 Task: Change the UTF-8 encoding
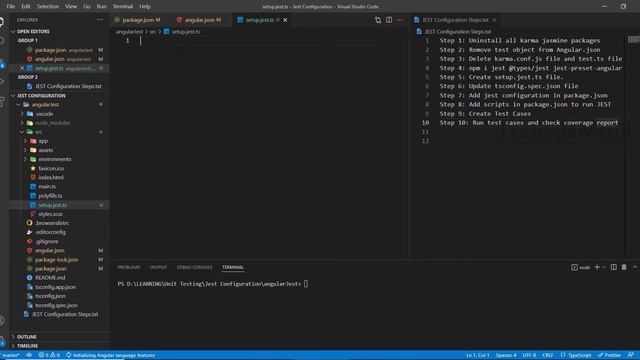coord(529,355)
